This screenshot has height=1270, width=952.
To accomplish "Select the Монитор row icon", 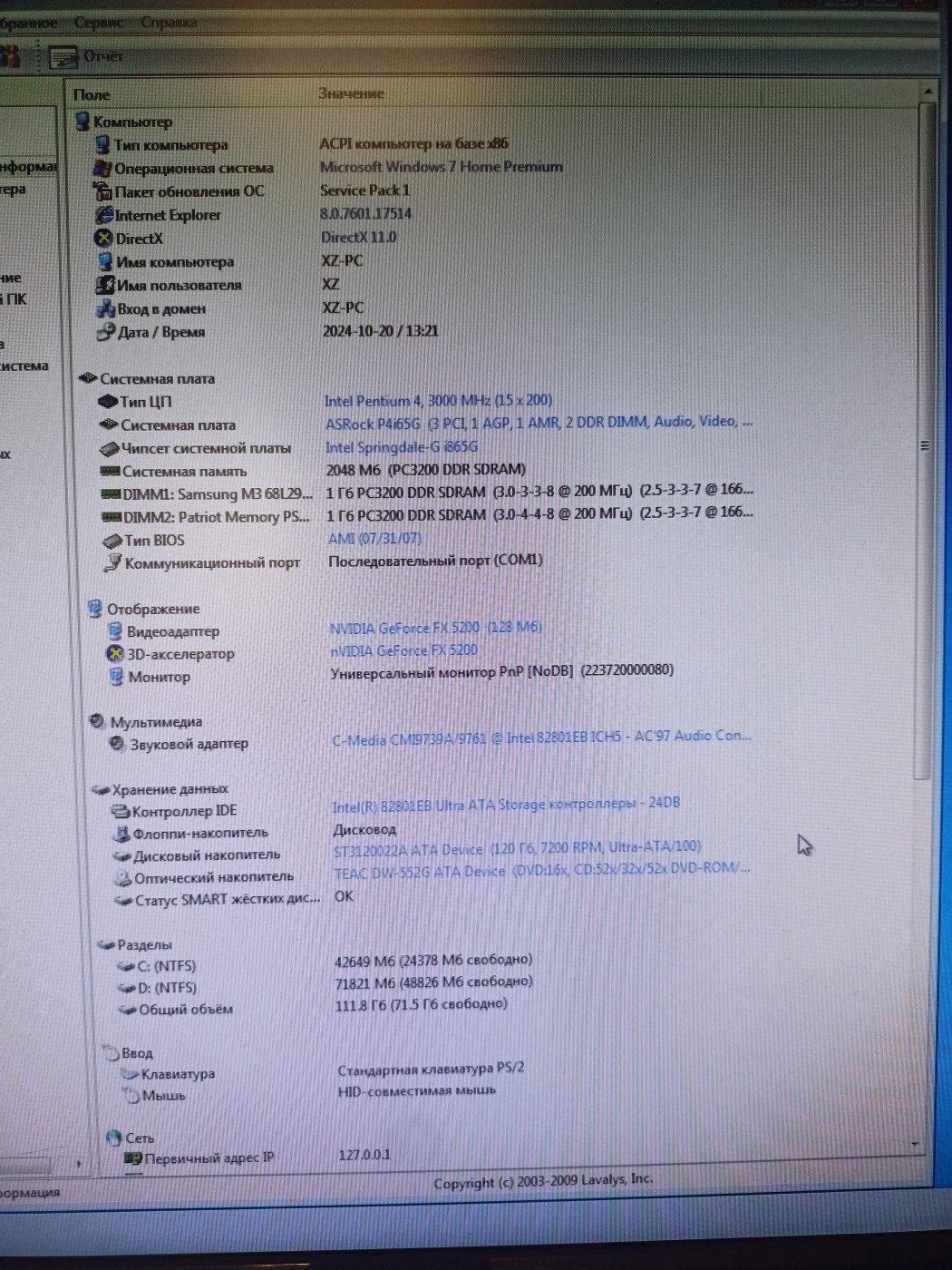I will pos(116,676).
